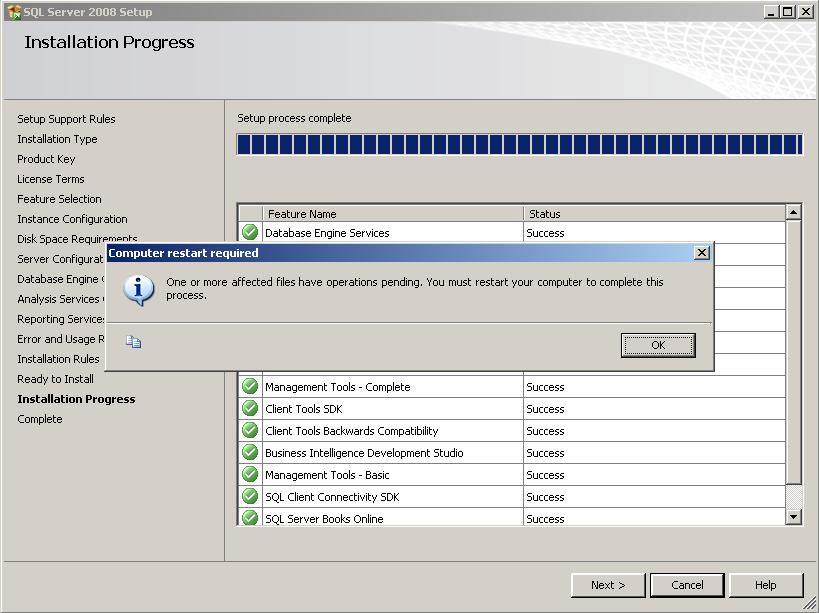The height and width of the screenshot is (613, 819).
Task: Click the Status column header
Action: 654,214
